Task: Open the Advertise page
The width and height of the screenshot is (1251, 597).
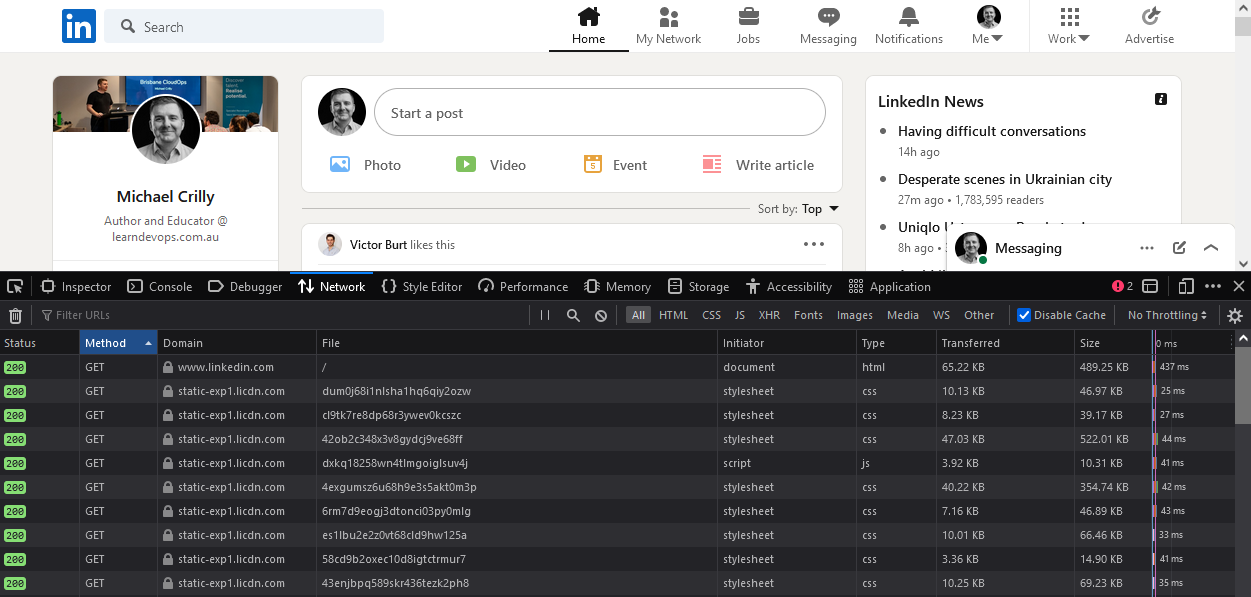Action: point(1149,25)
